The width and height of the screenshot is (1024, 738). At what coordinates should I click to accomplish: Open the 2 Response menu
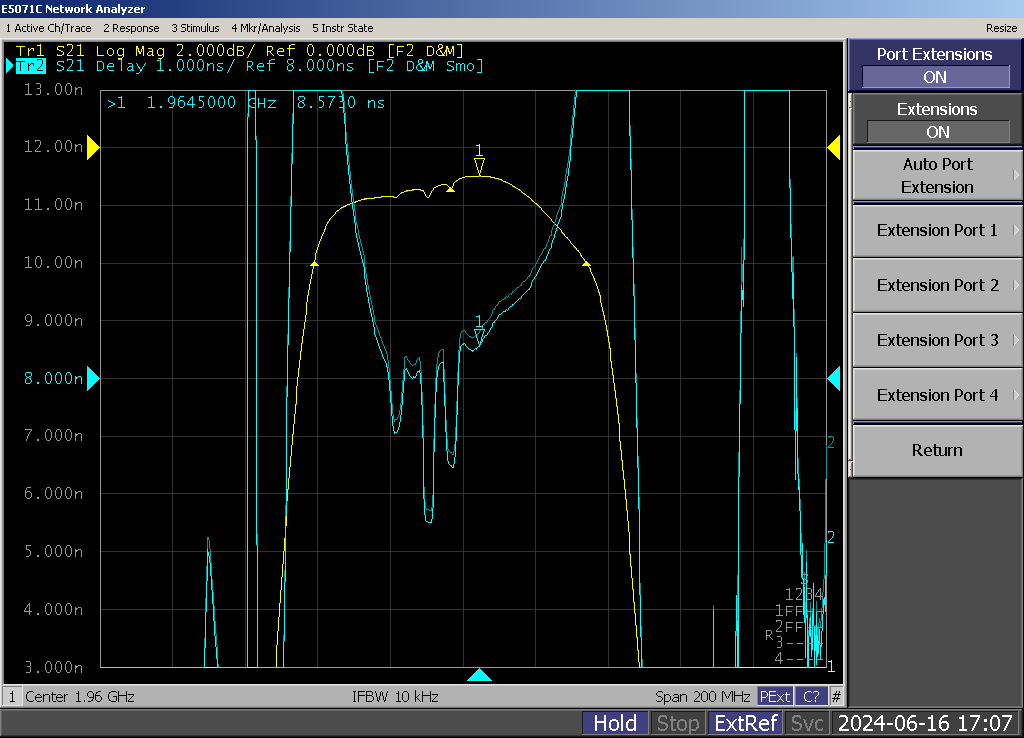131,28
